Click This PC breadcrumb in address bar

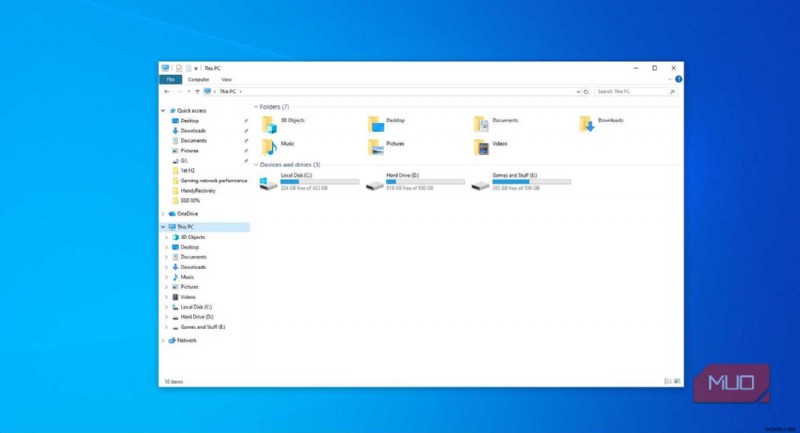pyautogui.click(x=228, y=92)
